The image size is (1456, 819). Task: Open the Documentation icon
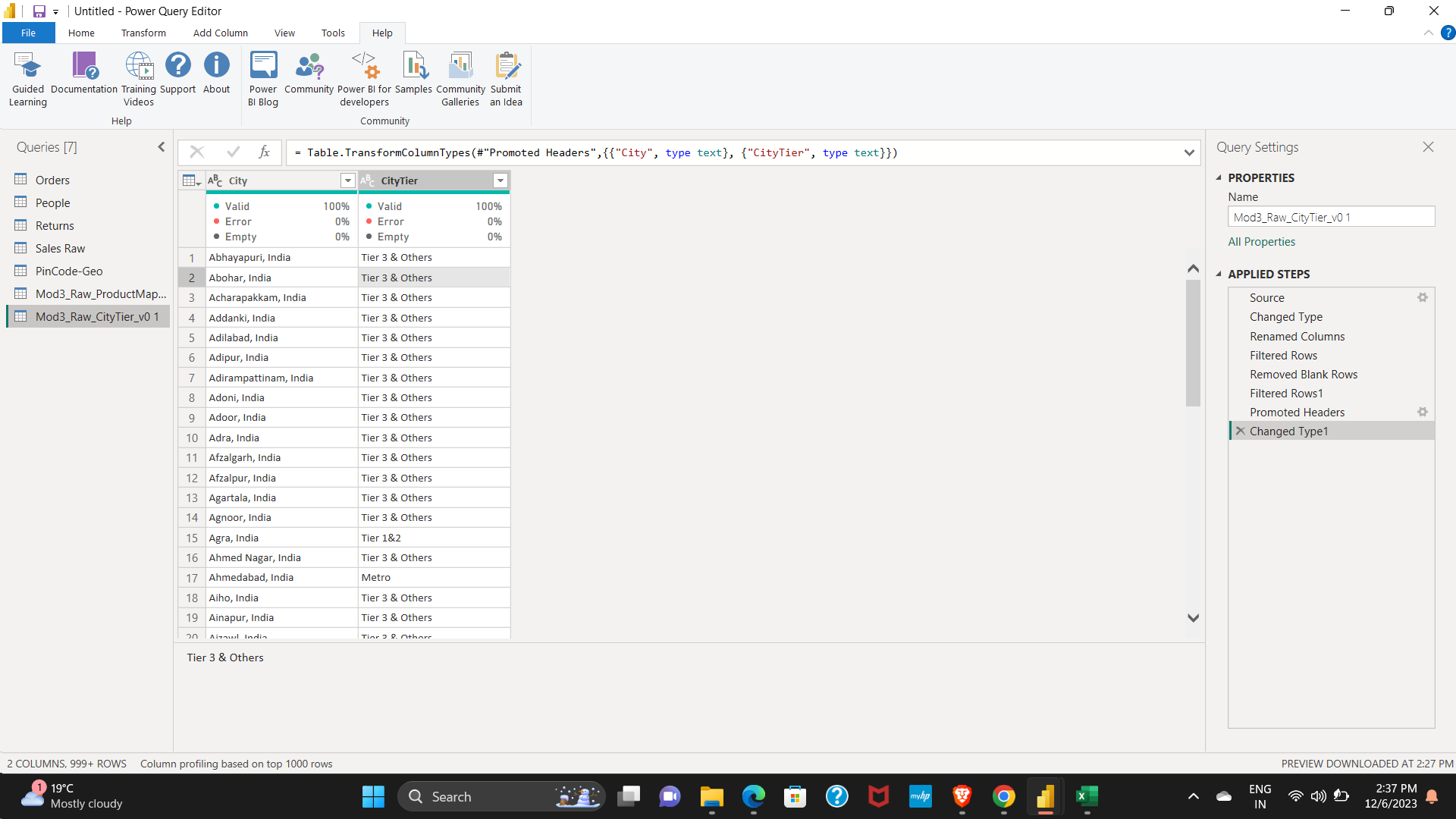point(84,73)
